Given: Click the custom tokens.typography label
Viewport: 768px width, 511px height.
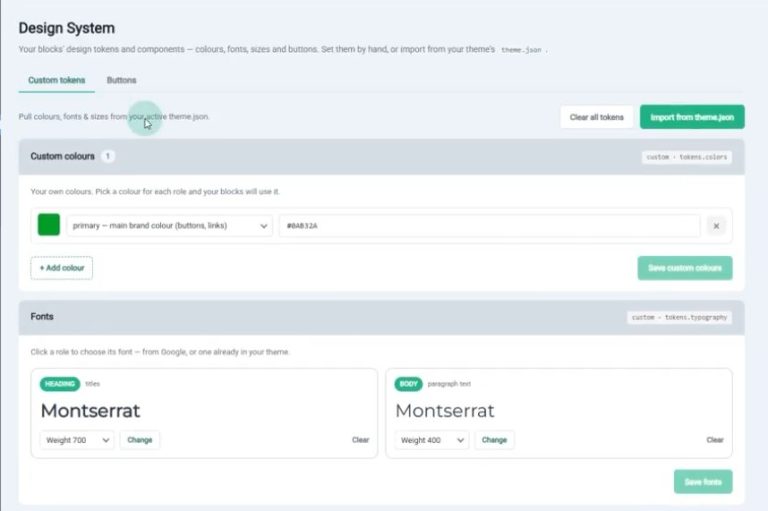Looking at the screenshot, I should point(679,317).
